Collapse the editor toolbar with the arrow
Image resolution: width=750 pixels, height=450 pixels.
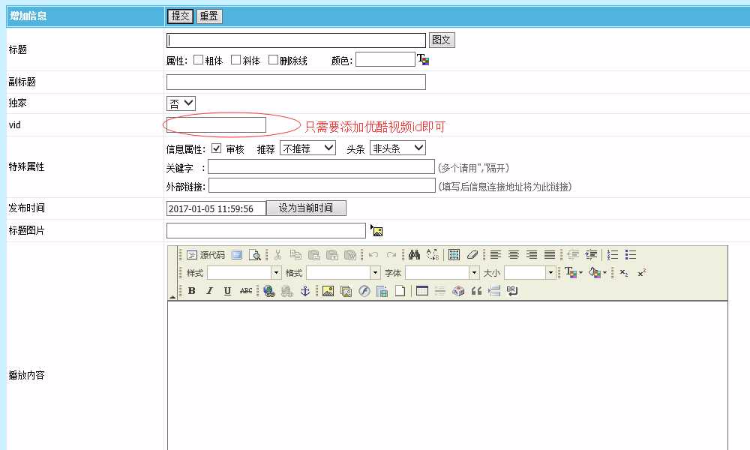click(172, 296)
